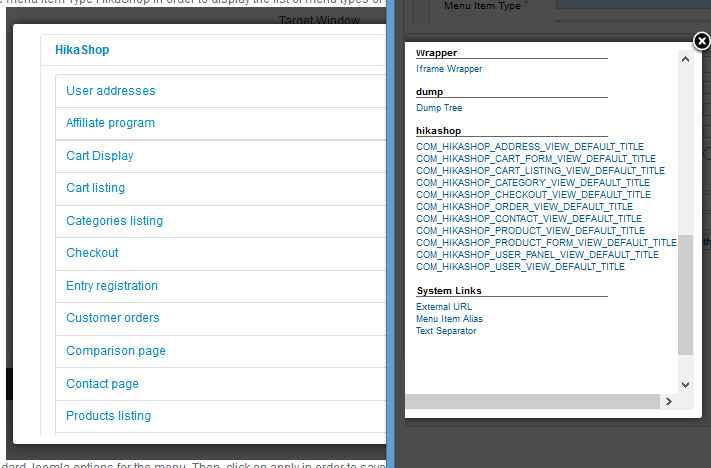711x468 pixels.
Task: Pick Customer orders menu type
Action: click(x=112, y=318)
